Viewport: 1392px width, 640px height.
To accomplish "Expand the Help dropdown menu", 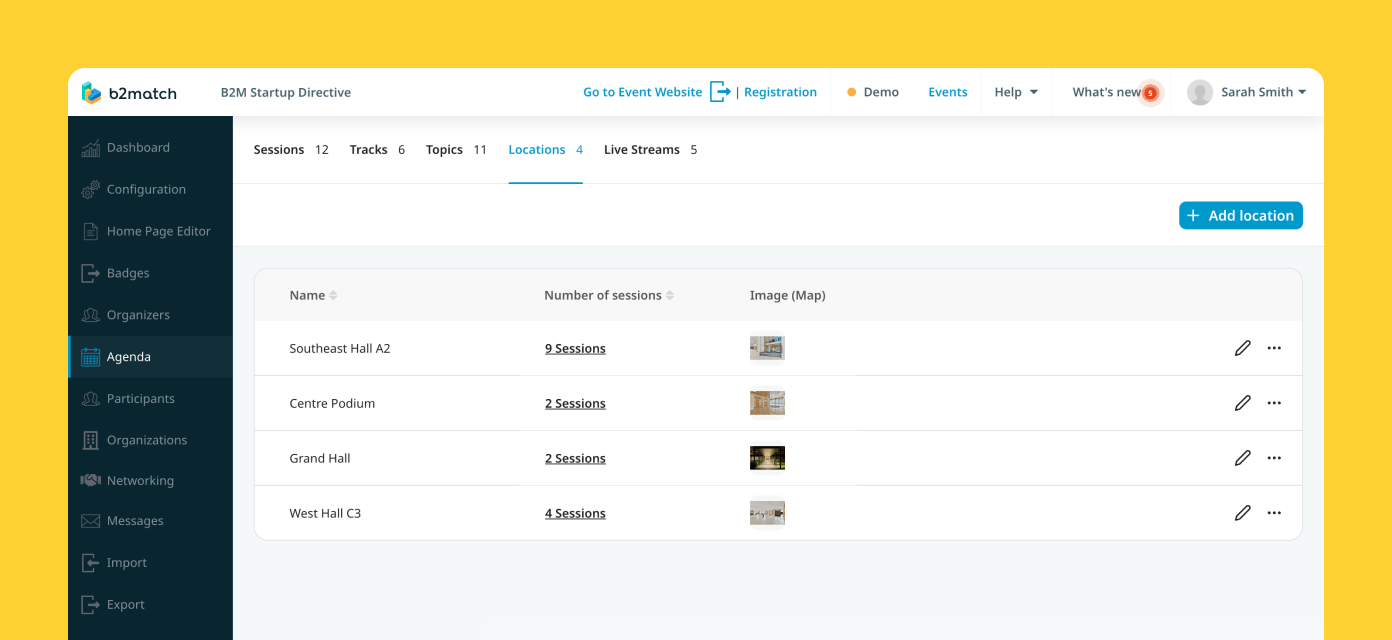I will (1016, 92).
